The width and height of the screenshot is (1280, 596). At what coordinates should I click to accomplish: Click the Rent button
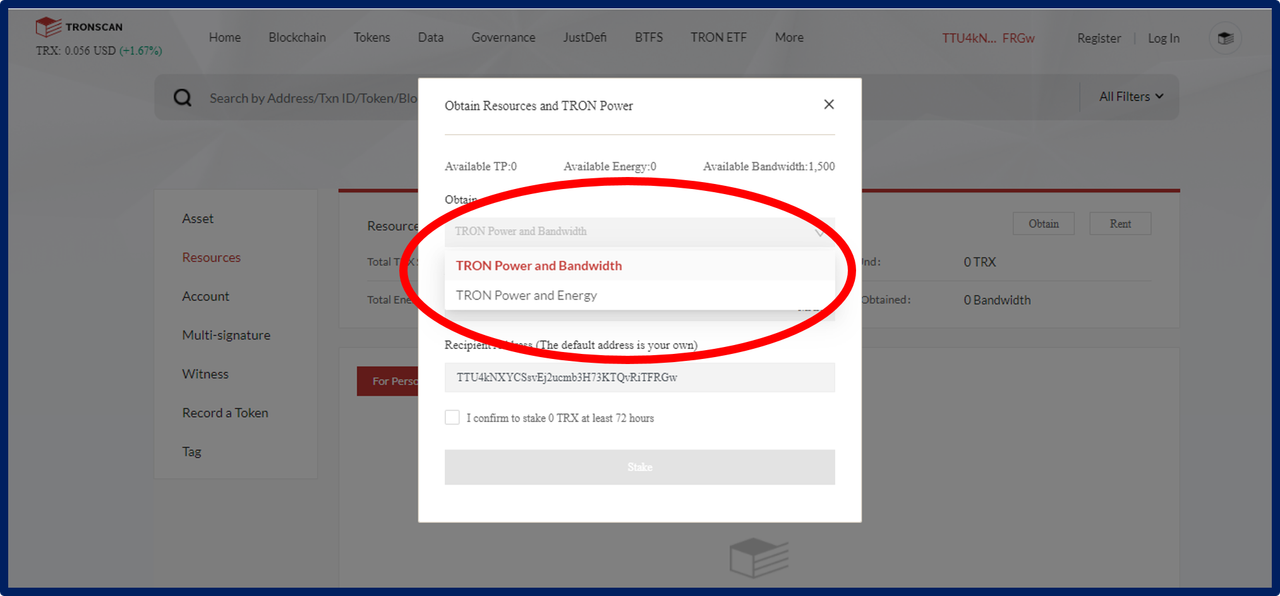(x=1120, y=223)
